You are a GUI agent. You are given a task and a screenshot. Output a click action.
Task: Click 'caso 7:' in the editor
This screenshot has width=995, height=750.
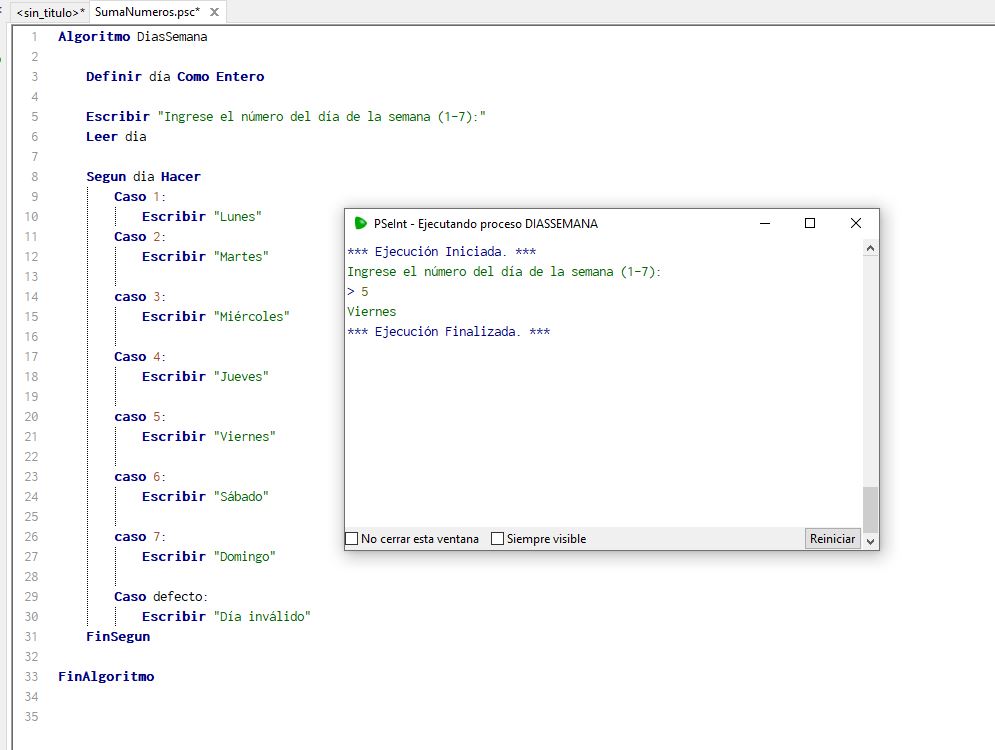point(140,537)
